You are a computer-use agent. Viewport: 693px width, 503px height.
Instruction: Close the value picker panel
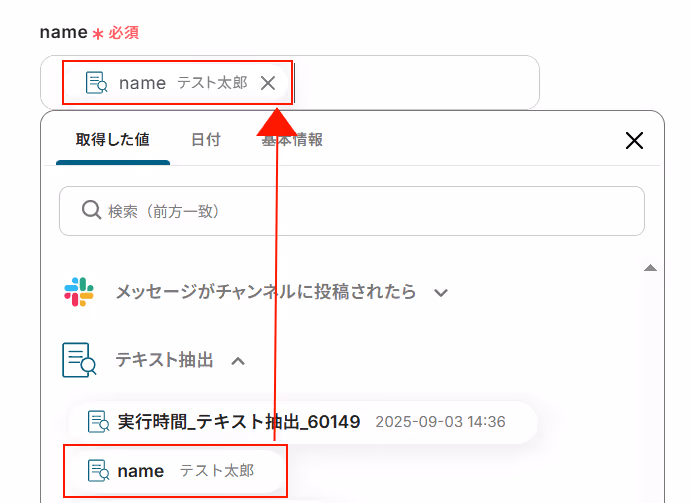pyautogui.click(x=634, y=141)
